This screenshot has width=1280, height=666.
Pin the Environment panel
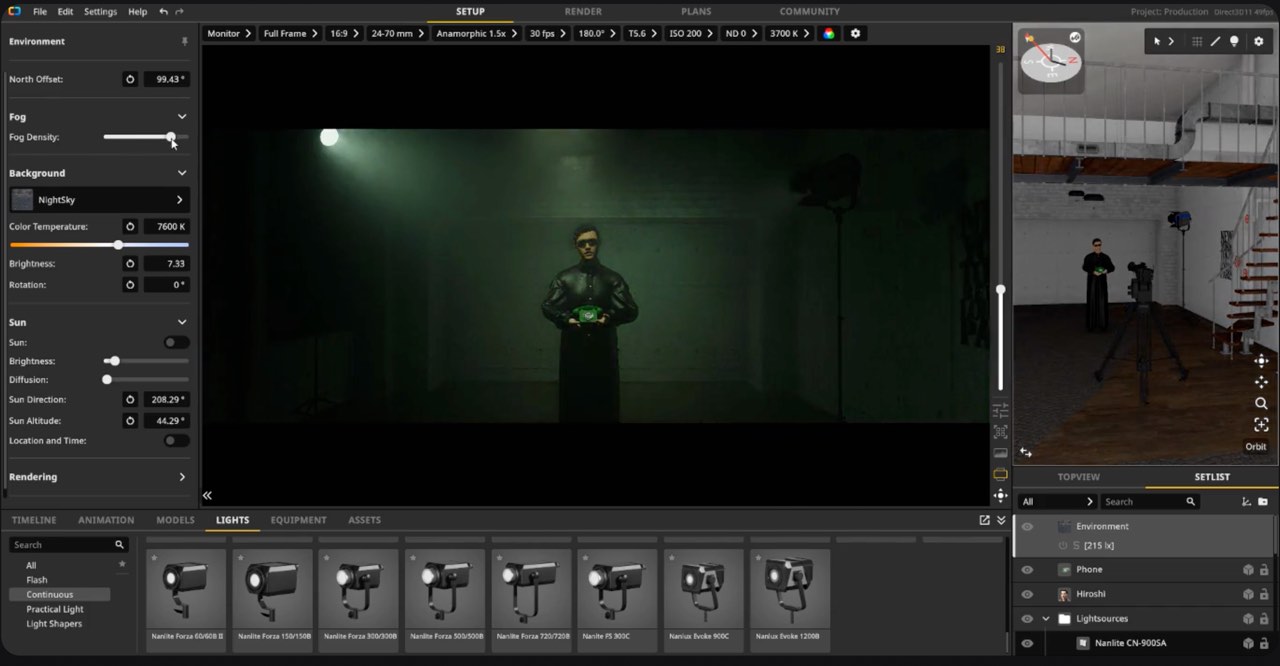click(x=184, y=42)
